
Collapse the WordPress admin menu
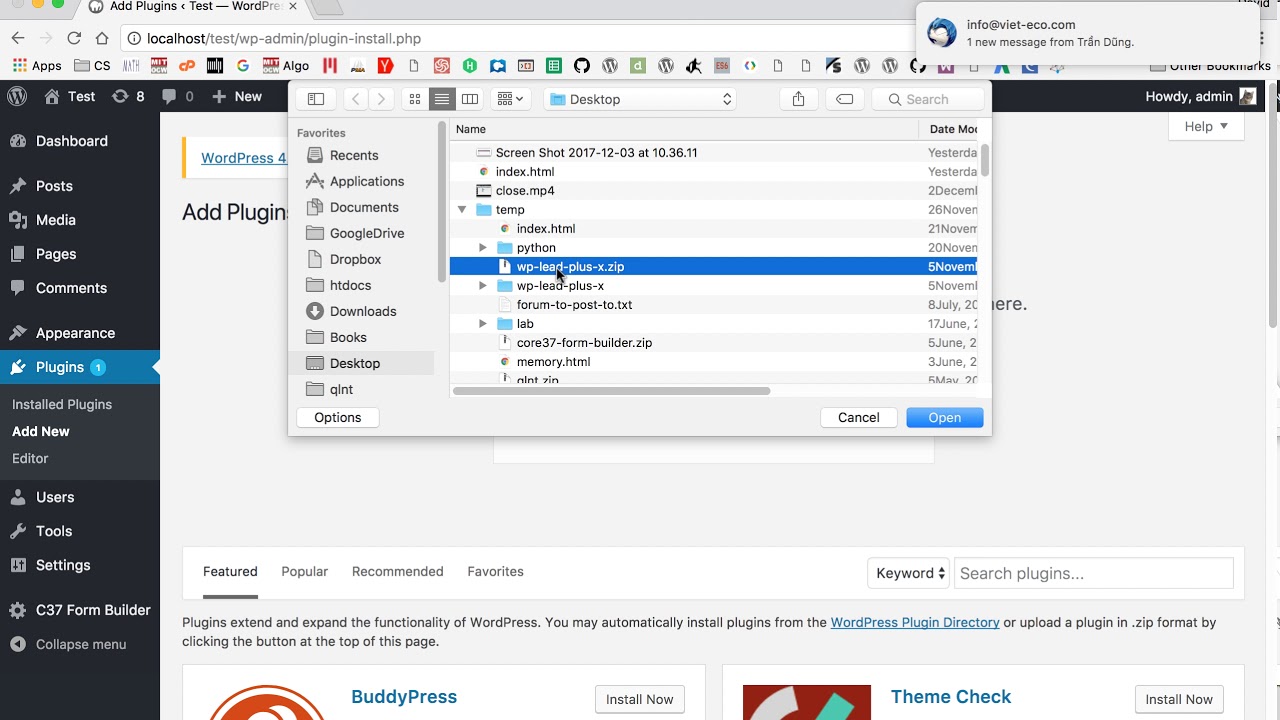[x=80, y=644]
